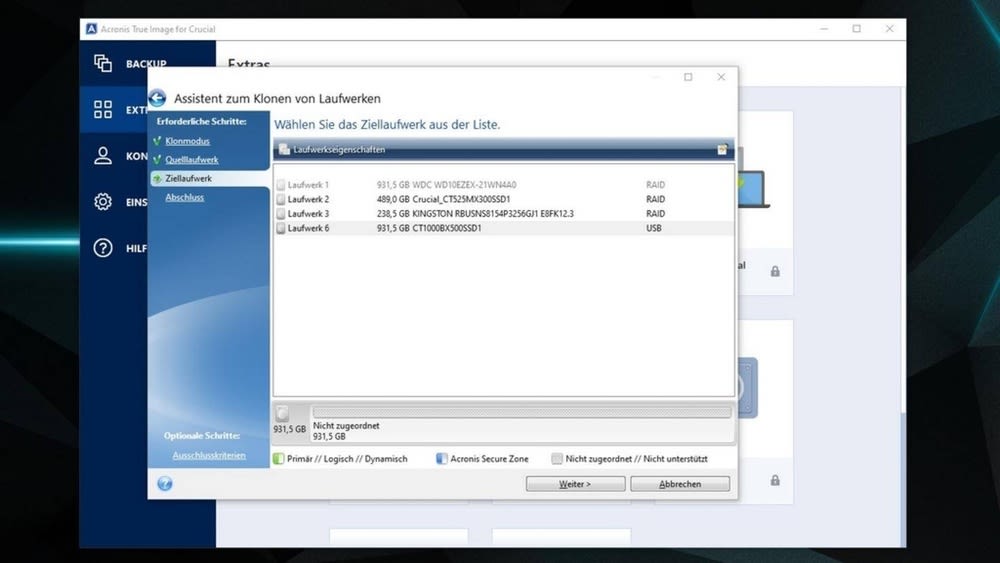This screenshot has width=1000, height=563.
Task: Open the Backup section in sidebar
Action: coord(130,63)
